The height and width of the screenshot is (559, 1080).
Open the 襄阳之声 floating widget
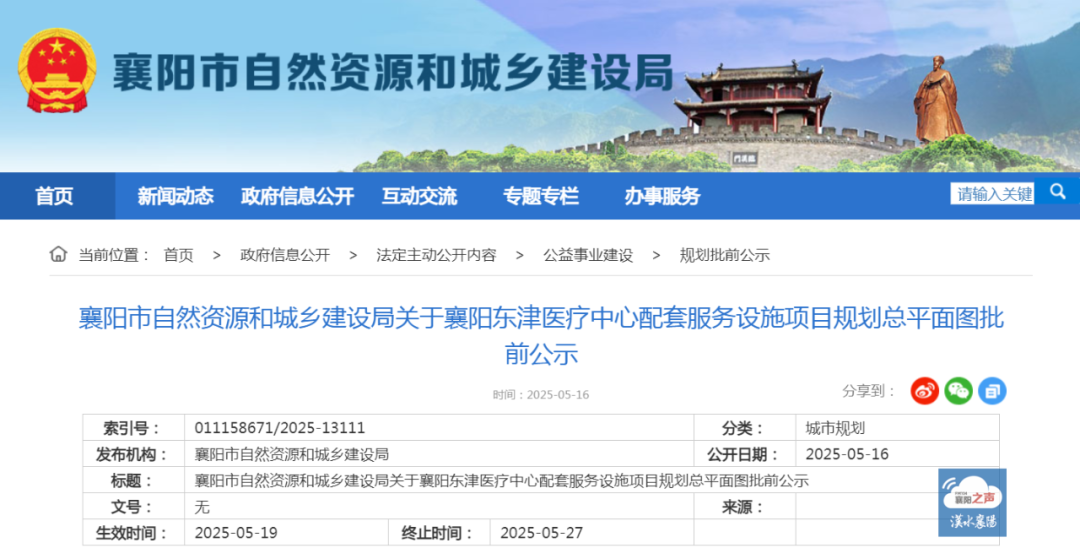click(972, 503)
